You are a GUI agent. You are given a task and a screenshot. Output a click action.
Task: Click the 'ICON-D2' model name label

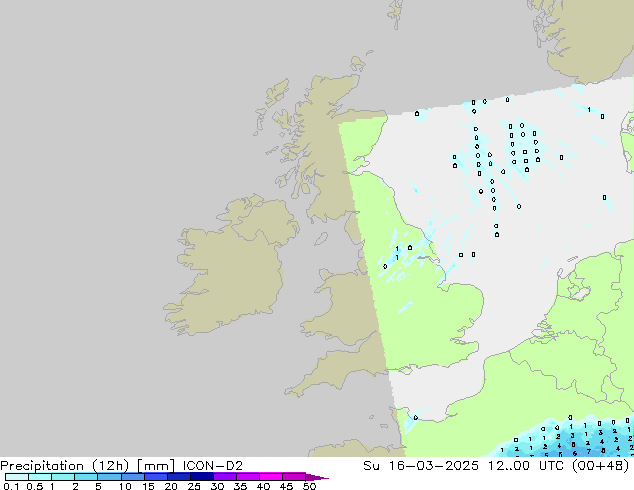[213, 466]
